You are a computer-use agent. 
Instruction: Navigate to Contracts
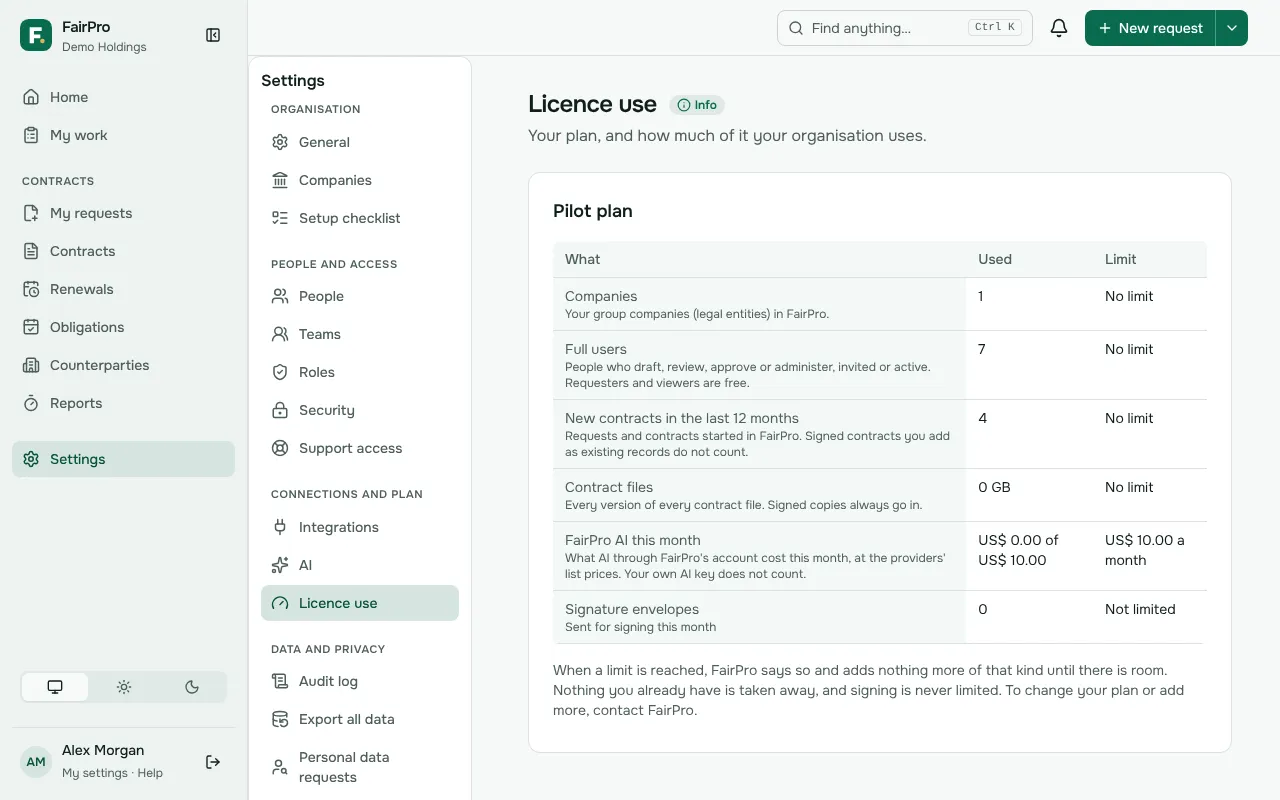tap(123, 251)
